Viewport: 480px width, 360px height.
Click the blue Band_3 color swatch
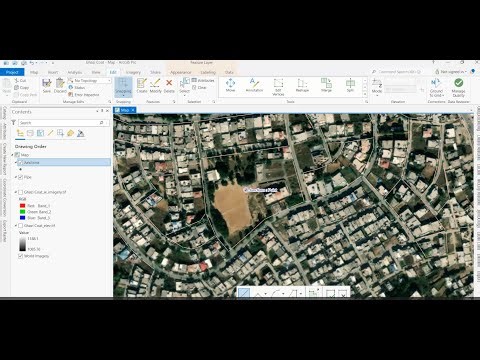22,218
